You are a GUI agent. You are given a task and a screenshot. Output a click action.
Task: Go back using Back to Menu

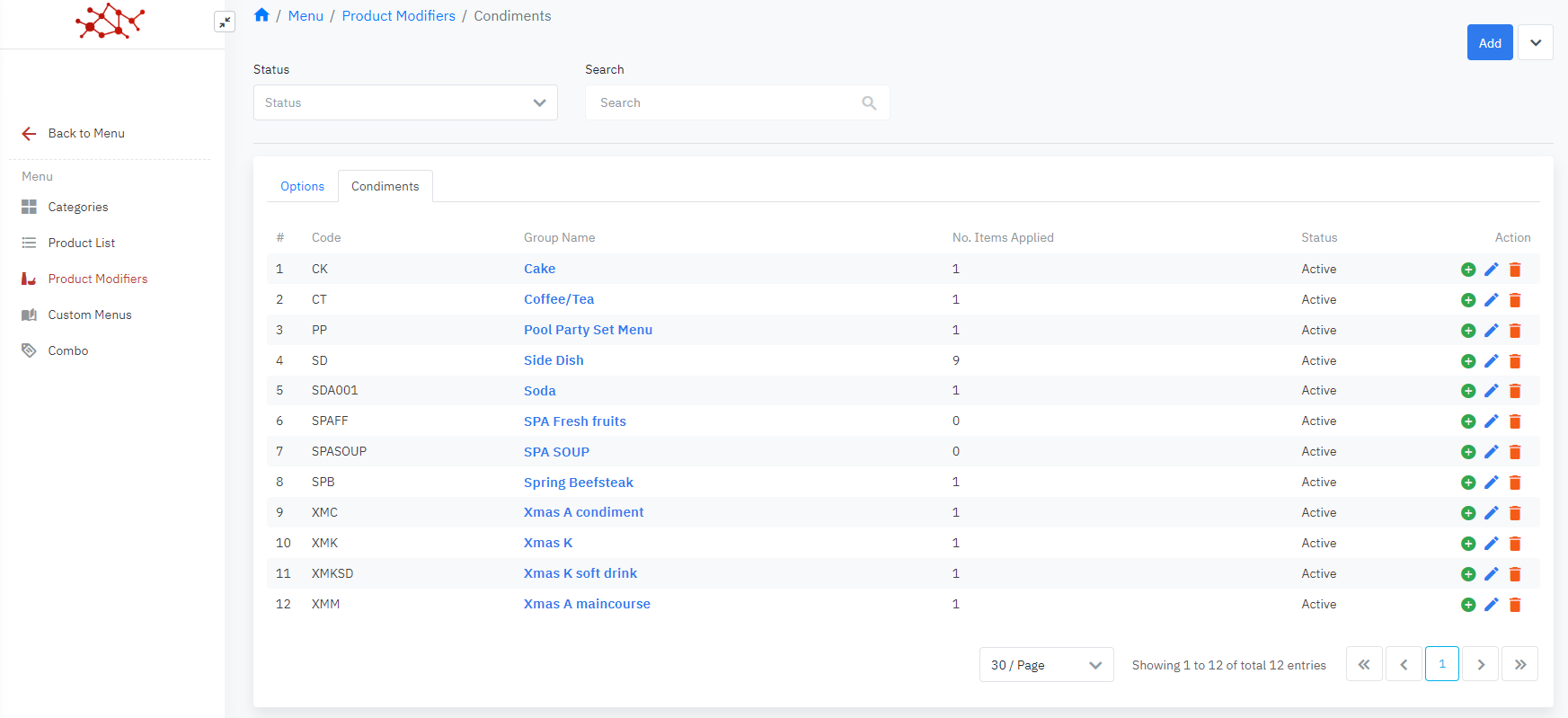pyautogui.click(x=86, y=133)
